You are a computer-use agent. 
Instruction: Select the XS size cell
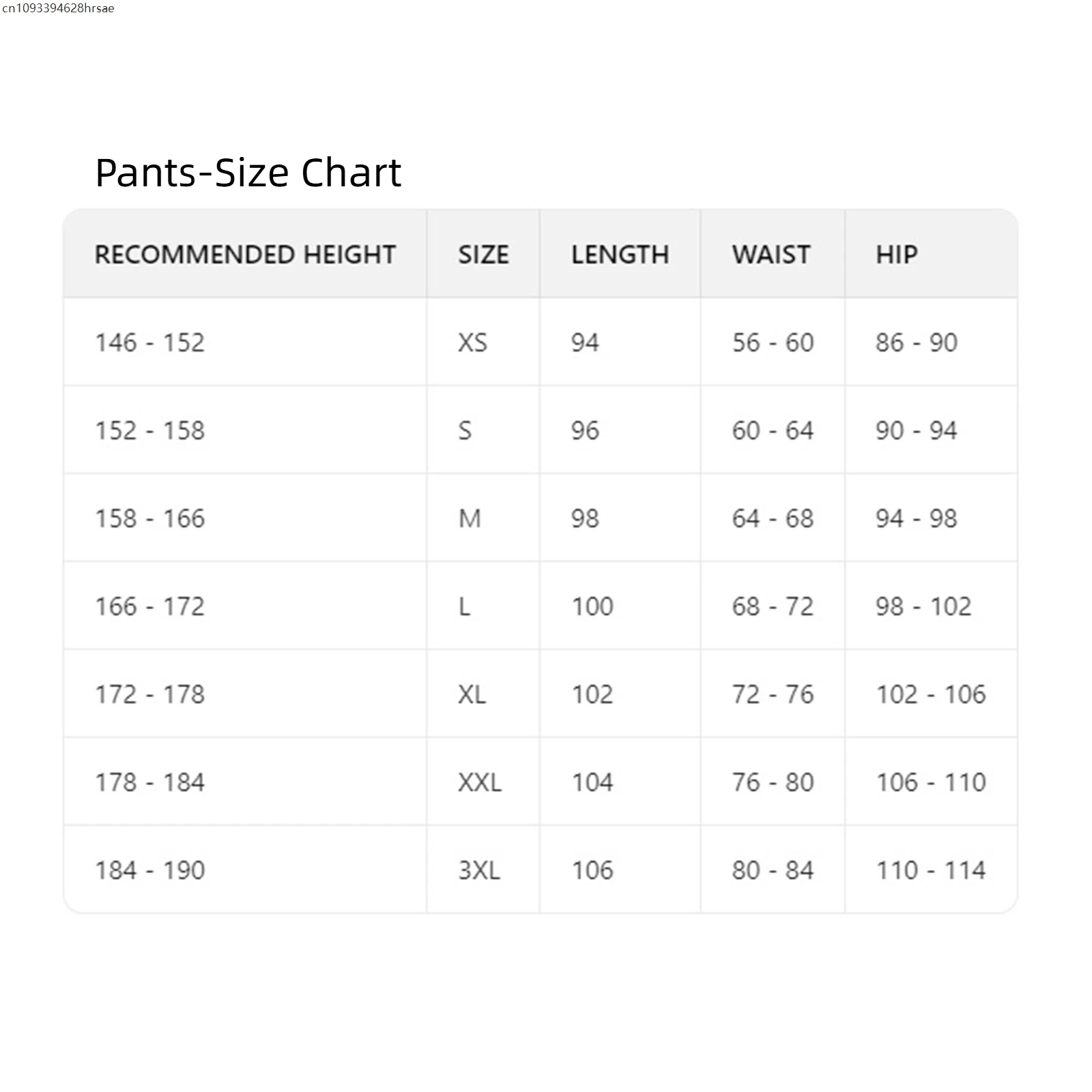[x=472, y=343]
